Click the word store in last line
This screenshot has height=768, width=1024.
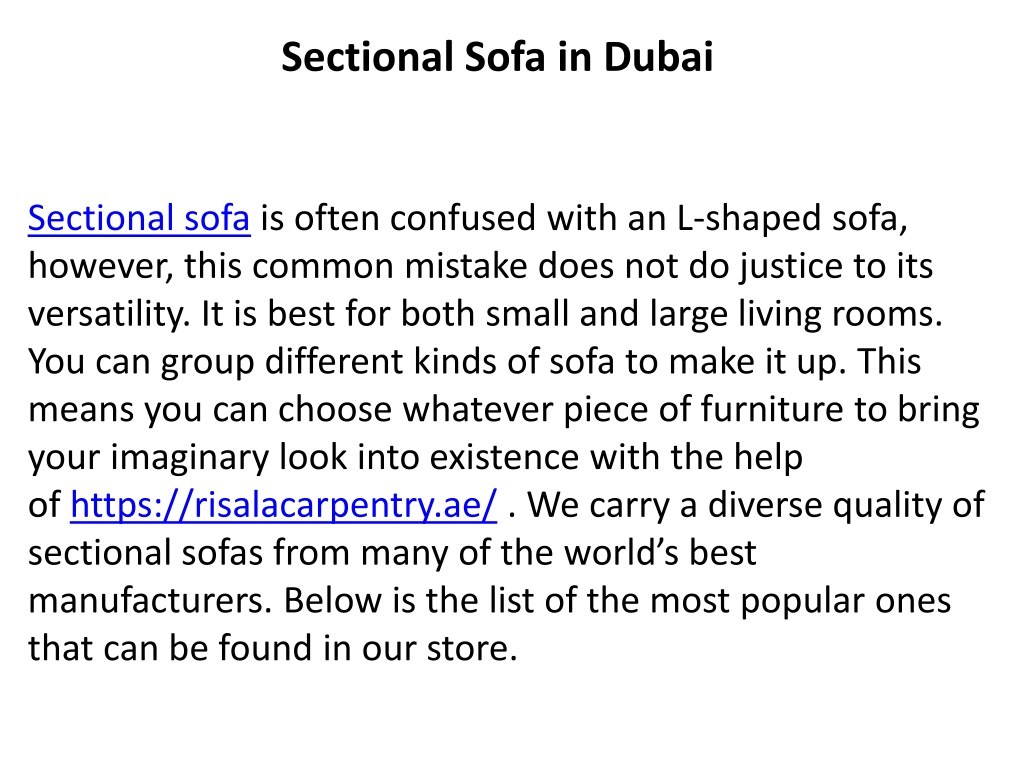click(x=472, y=649)
